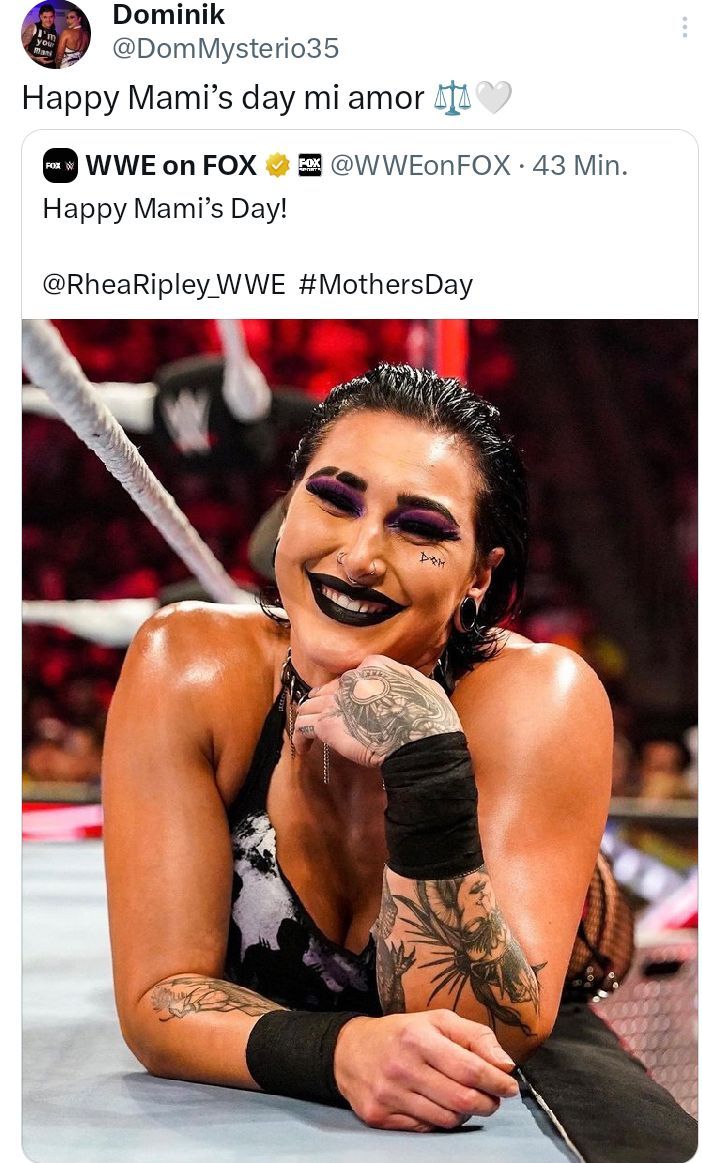Click the WWE on FOX account name
Screen dimensions: 702x1163
coord(171,165)
